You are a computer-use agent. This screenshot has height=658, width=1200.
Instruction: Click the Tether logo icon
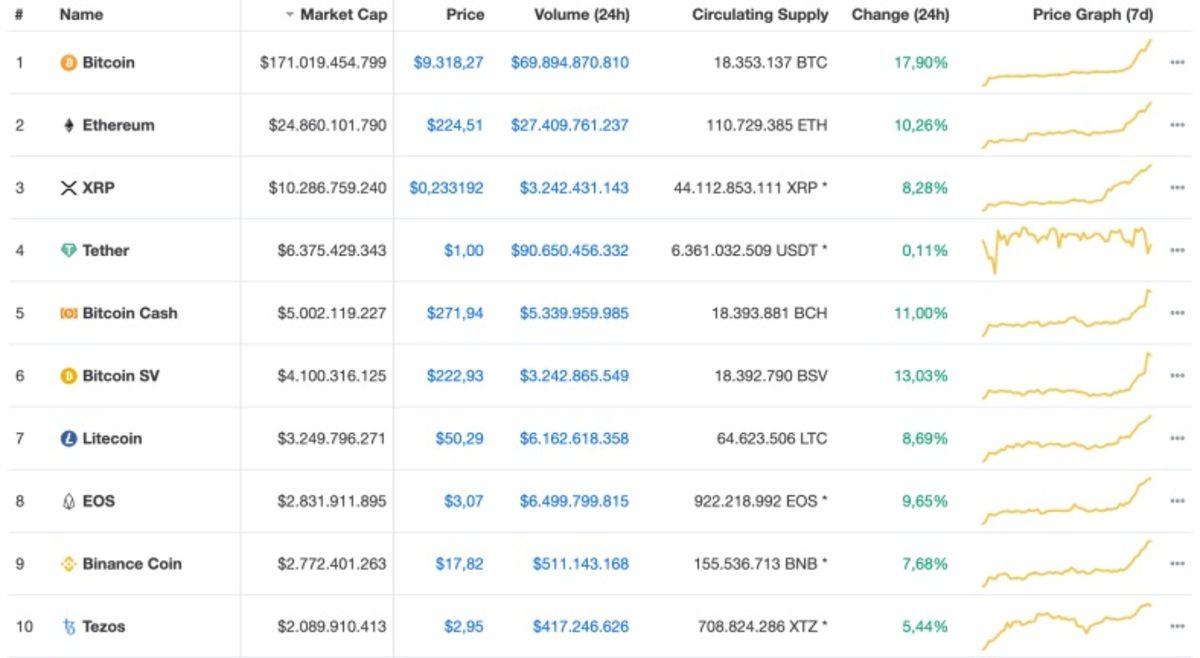pos(67,250)
